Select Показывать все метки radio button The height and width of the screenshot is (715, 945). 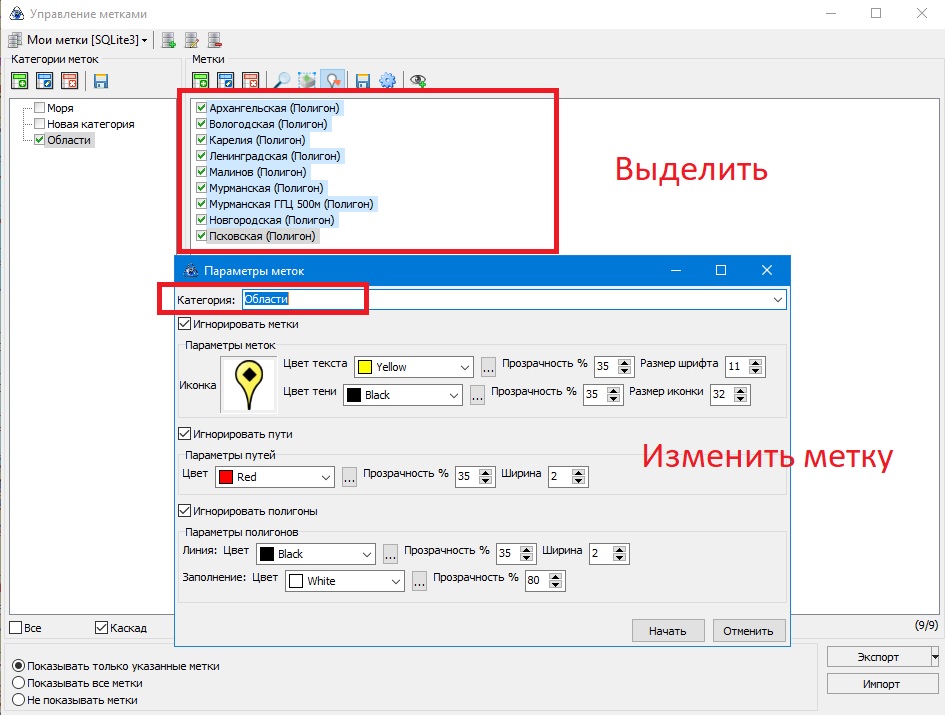pos(17,683)
